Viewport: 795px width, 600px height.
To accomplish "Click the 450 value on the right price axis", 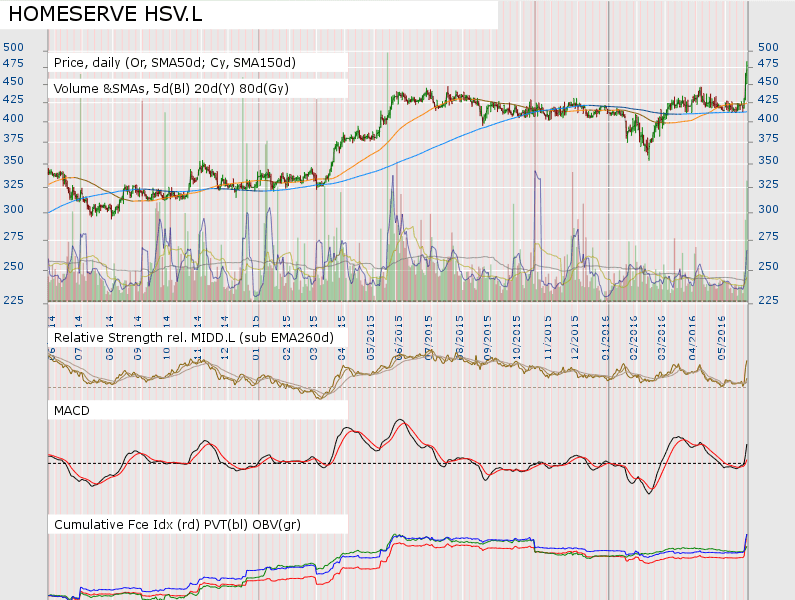I will (x=768, y=81).
